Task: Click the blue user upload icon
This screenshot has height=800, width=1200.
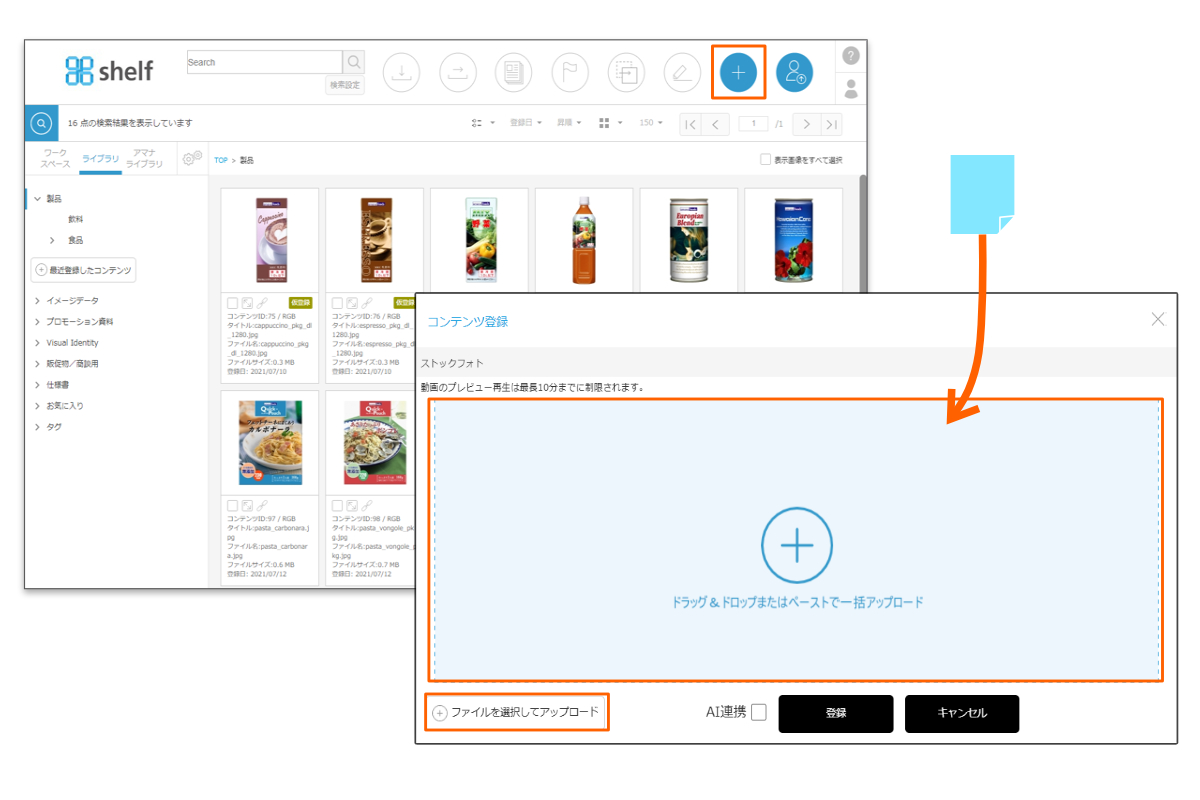Action: [x=795, y=72]
